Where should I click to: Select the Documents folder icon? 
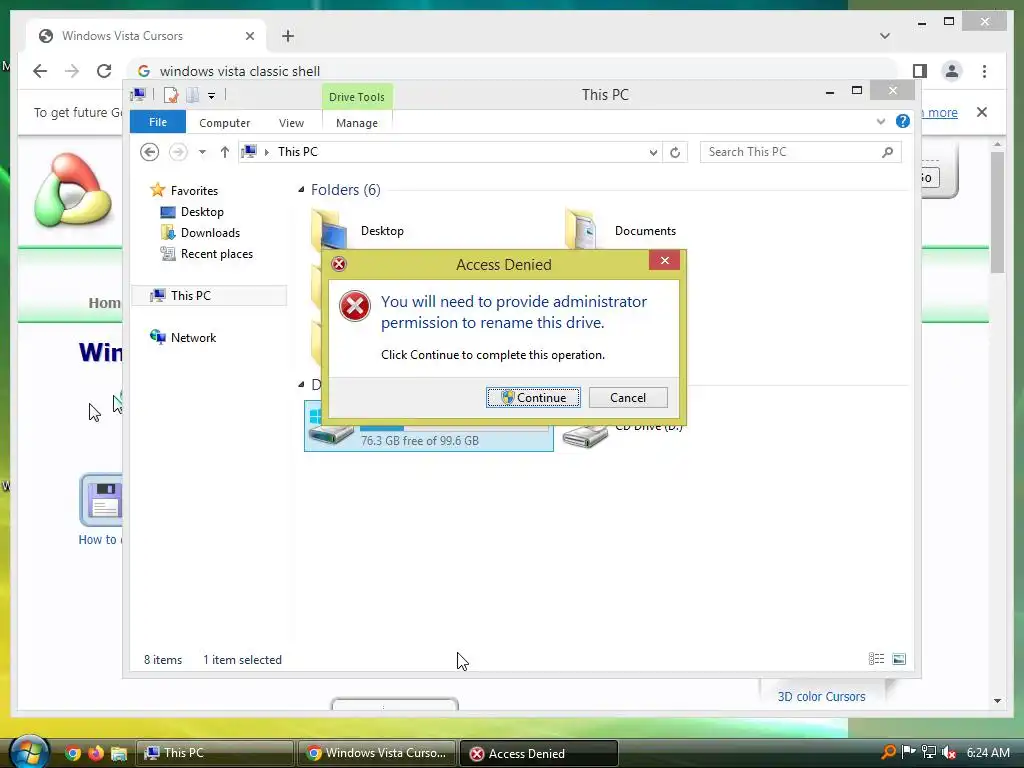click(581, 230)
